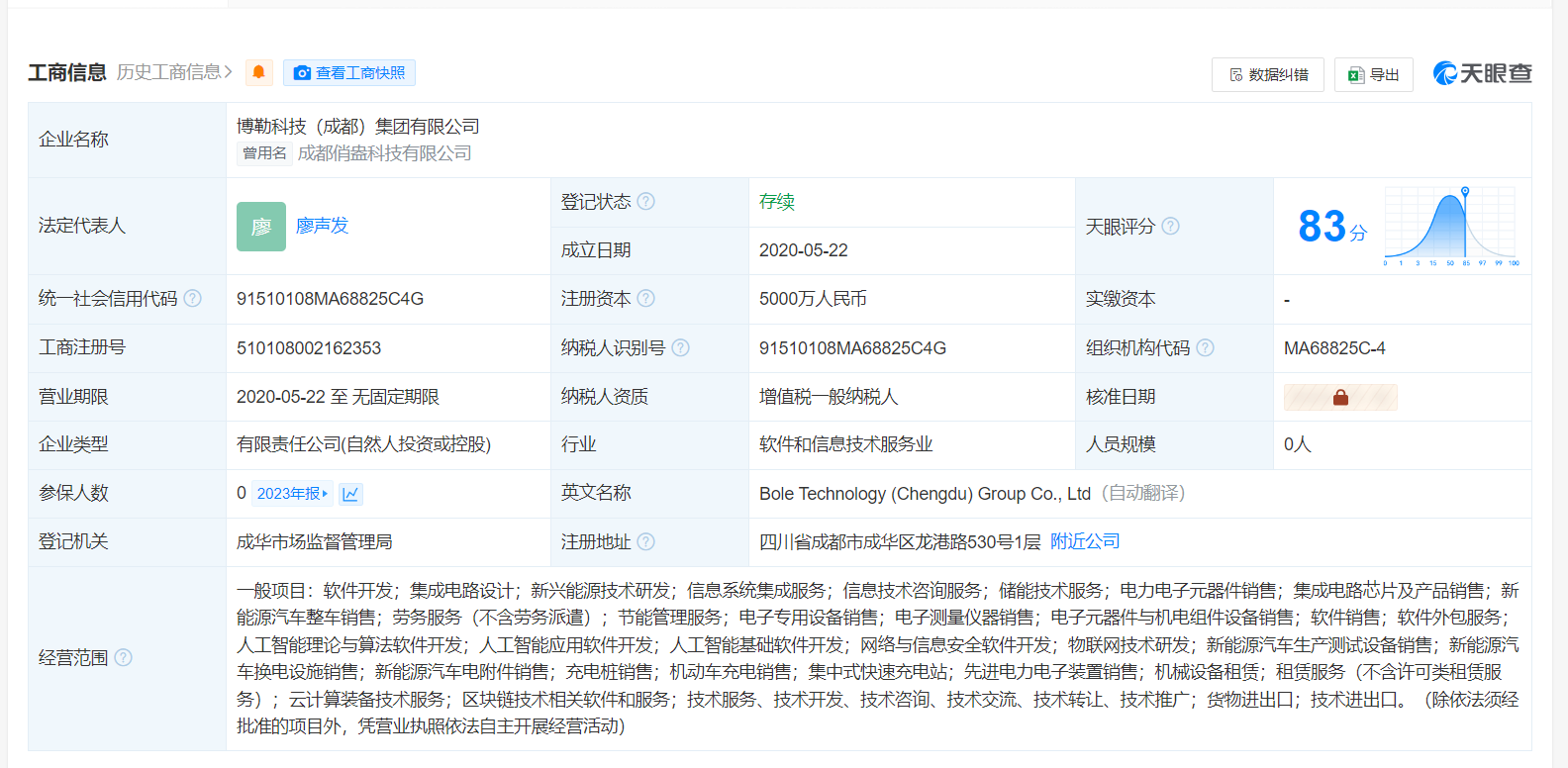
Task: Click the 存续 status text
Action: [777, 202]
